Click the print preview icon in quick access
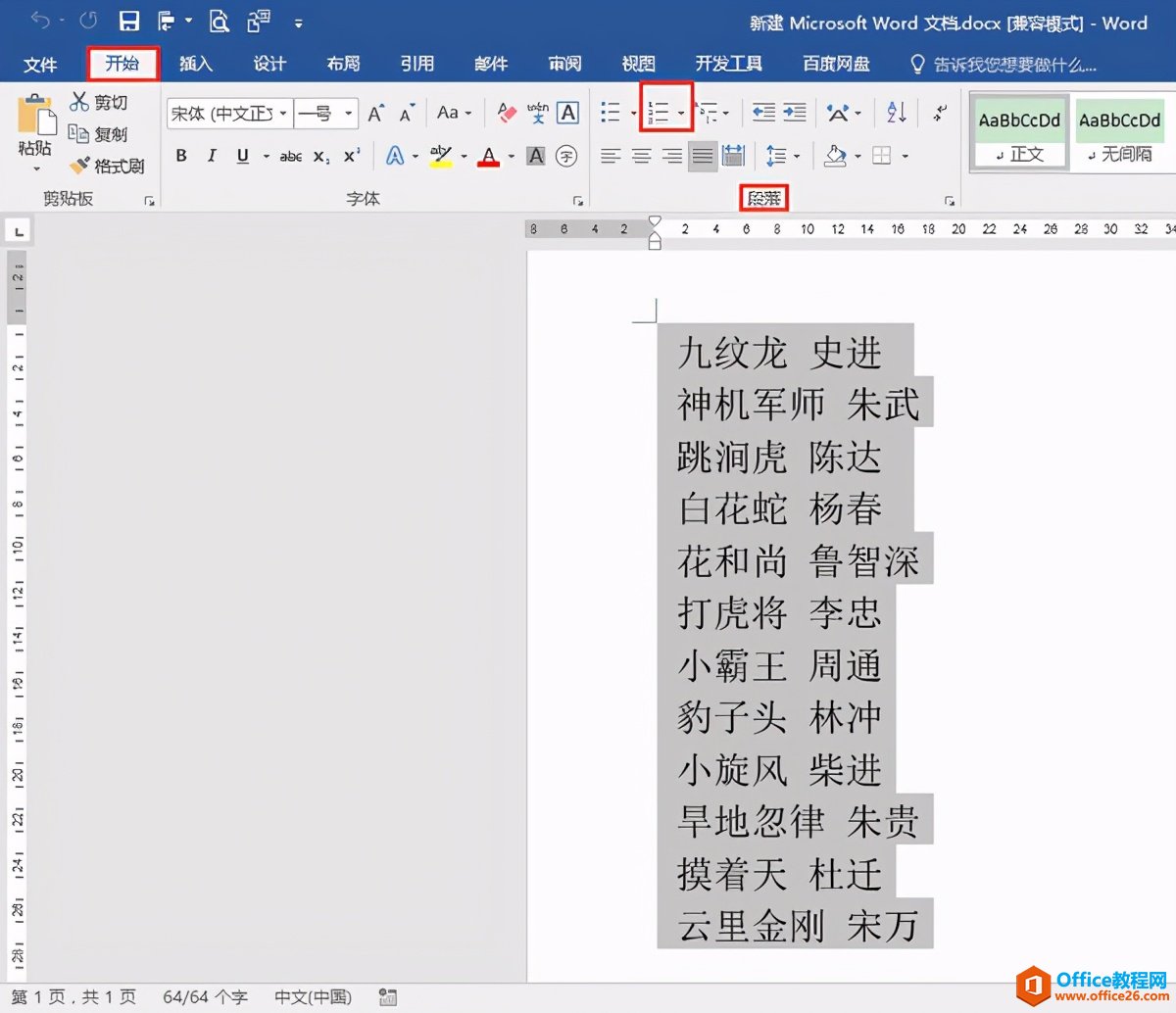 (220, 22)
